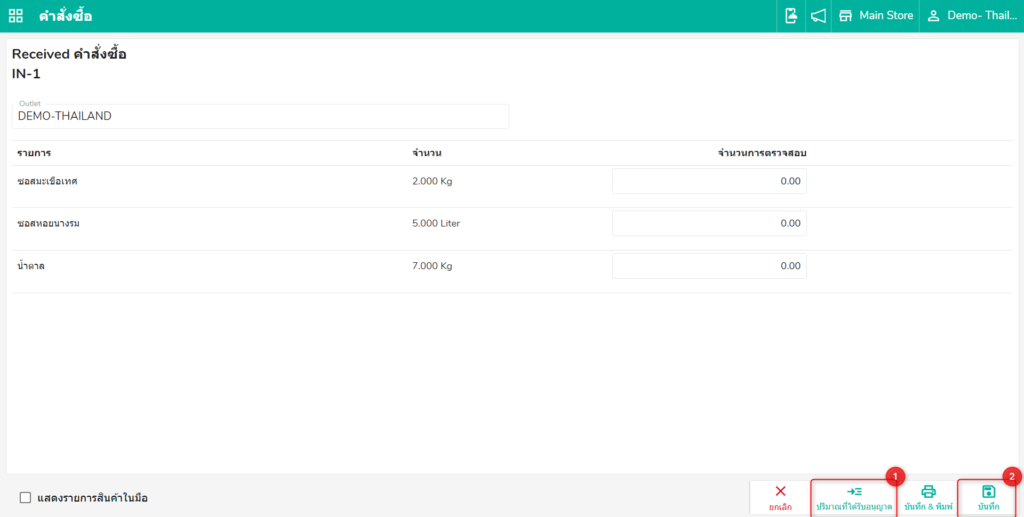Screen dimensions: 1024x517
Task: Open the announcements megaphone icon
Action: point(818,16)
